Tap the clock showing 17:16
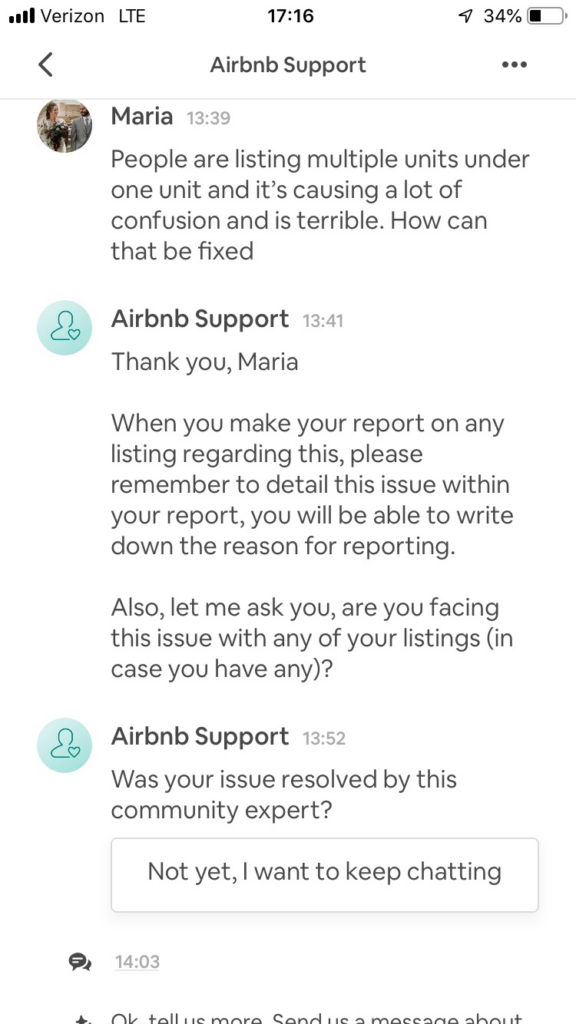The image size is (576, 1024). point(288,15)
